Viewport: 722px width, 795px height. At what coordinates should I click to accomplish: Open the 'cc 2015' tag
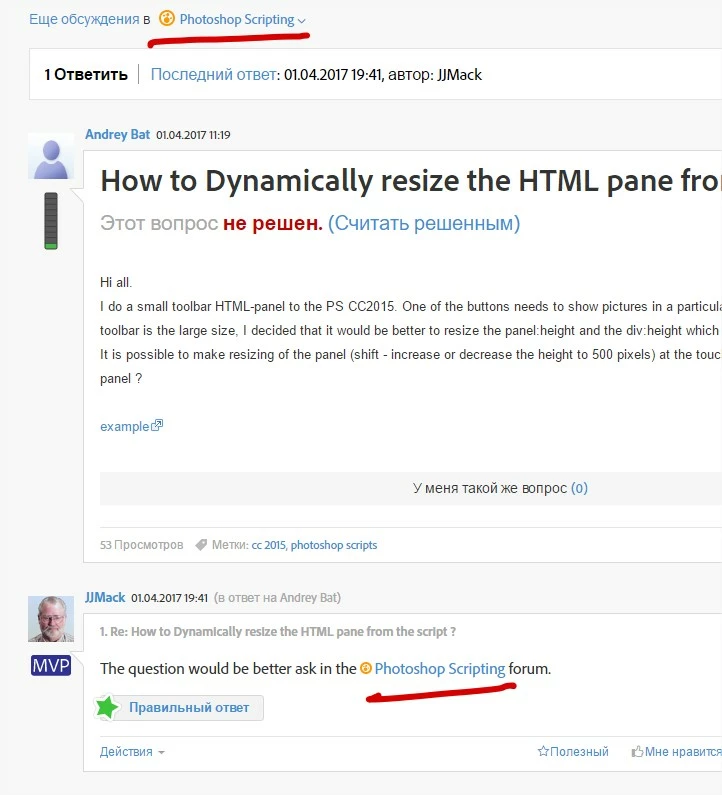pos(269,545)
